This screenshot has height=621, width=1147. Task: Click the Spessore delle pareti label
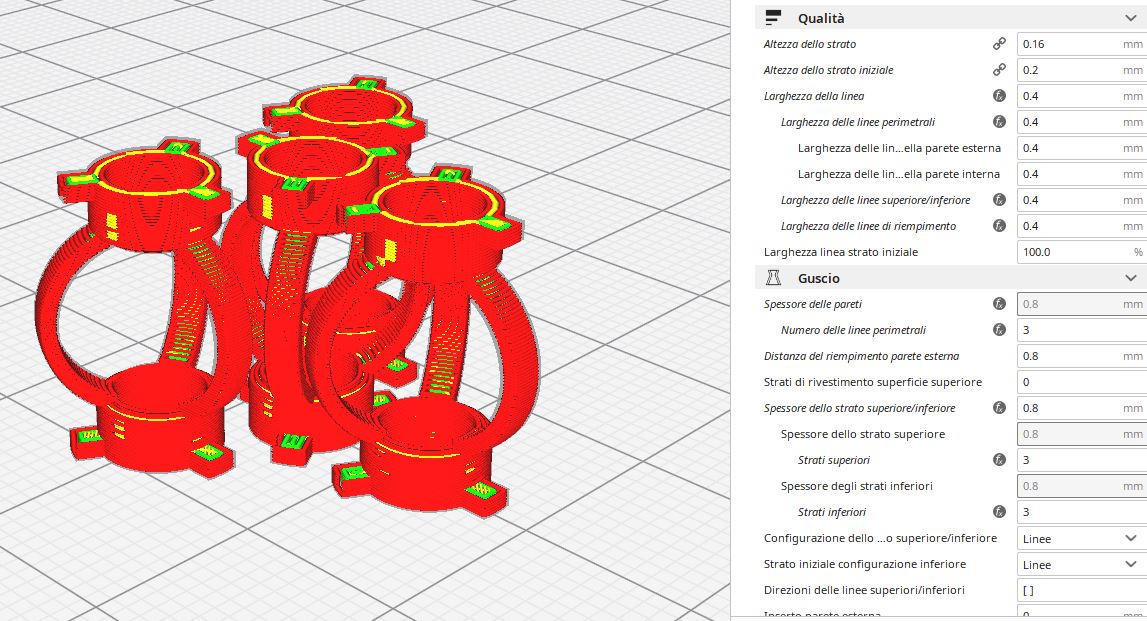pos(813,304)
